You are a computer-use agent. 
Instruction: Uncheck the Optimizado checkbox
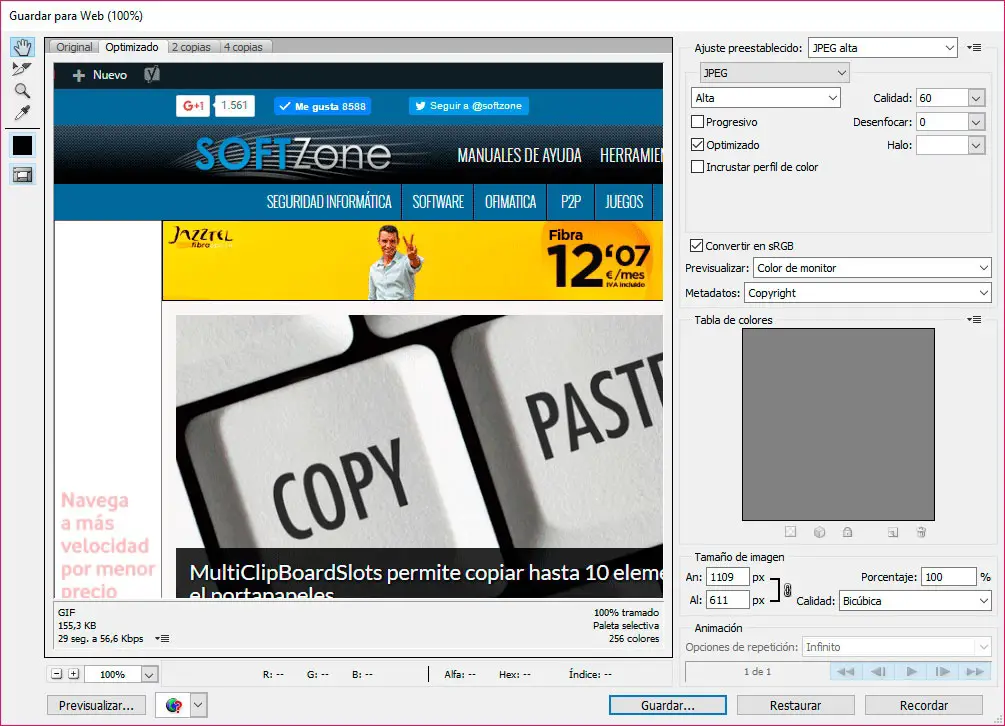tap(697, 144)
